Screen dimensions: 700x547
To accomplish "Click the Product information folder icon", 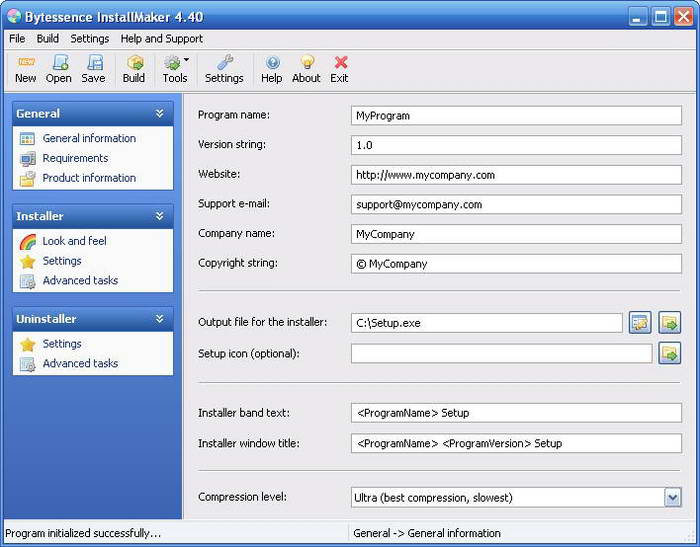I will coord(27,178).
